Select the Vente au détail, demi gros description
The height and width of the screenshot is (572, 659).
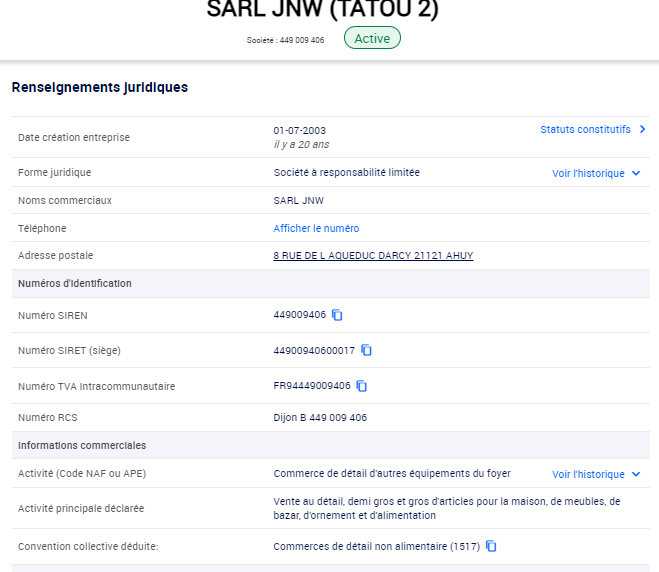[x=447, y=508]
